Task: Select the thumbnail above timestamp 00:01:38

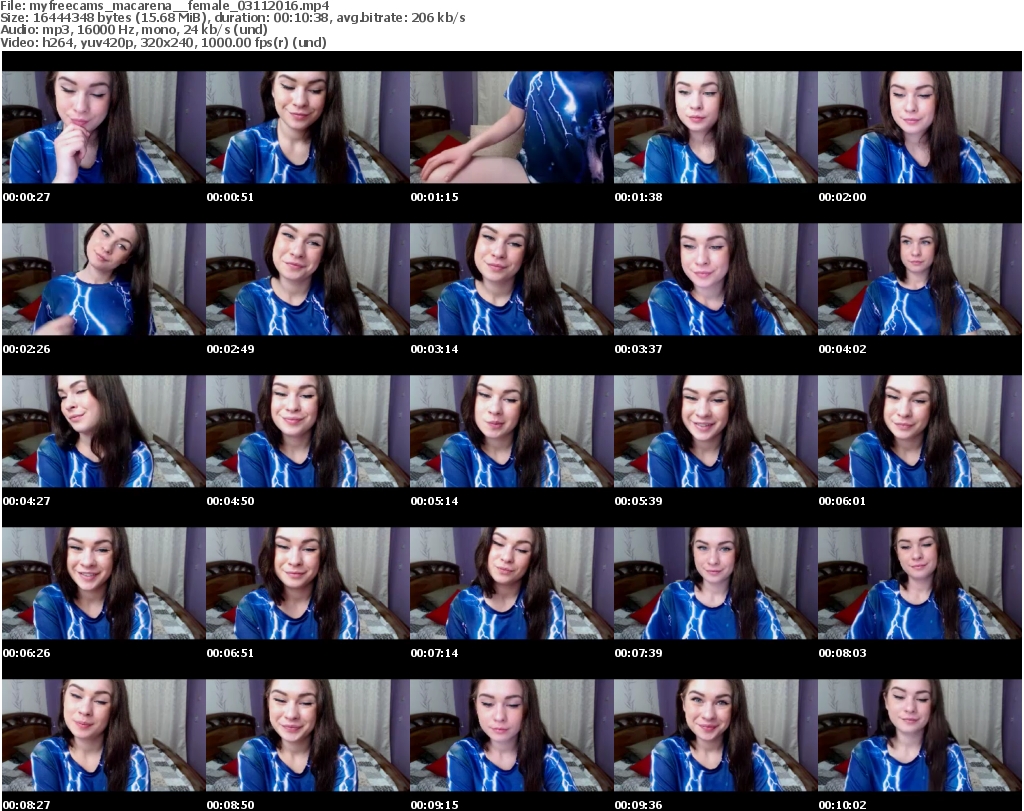Action: tap(715, 127)
